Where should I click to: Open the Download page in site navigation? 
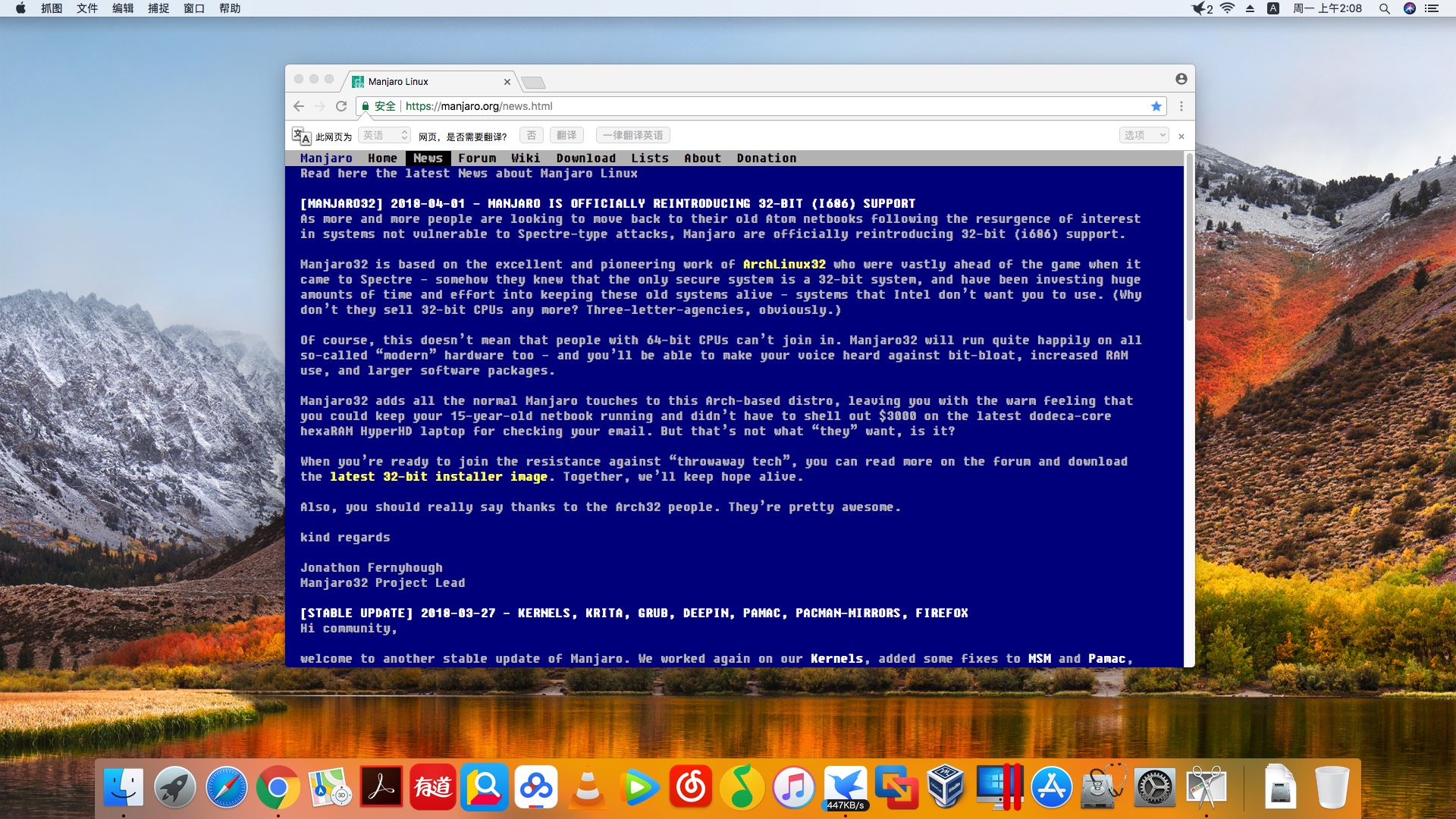585,158
